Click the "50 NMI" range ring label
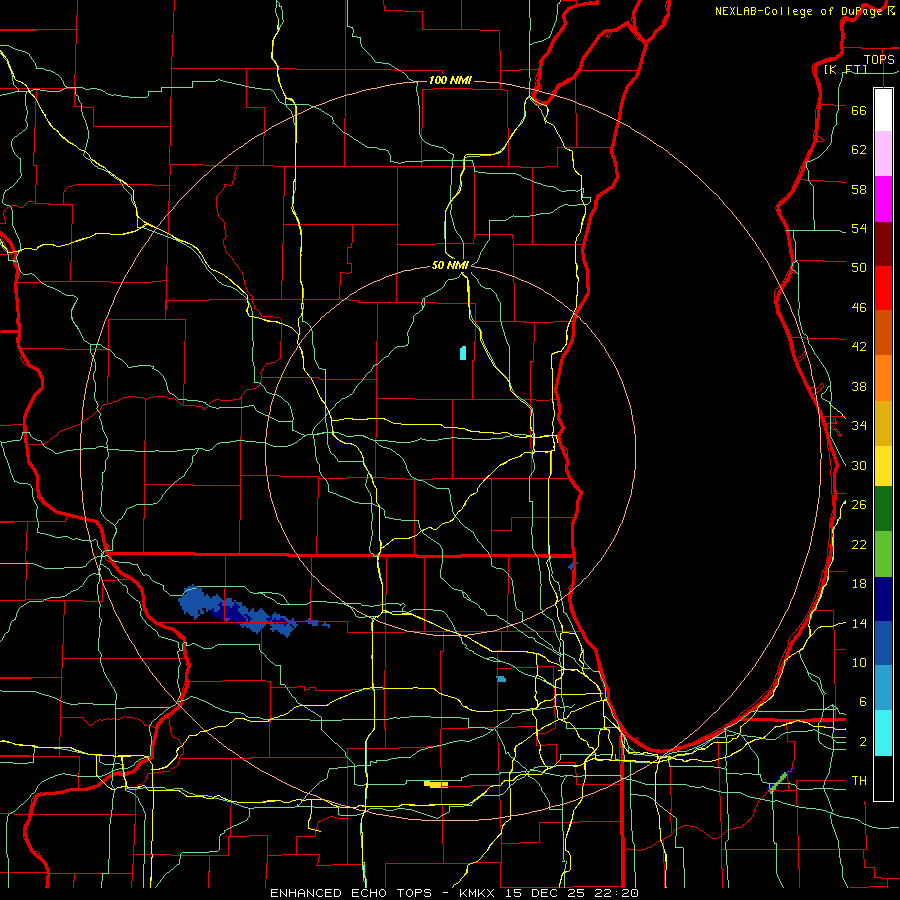The width and height of the screenshot is (900, 900). [451, 265]
